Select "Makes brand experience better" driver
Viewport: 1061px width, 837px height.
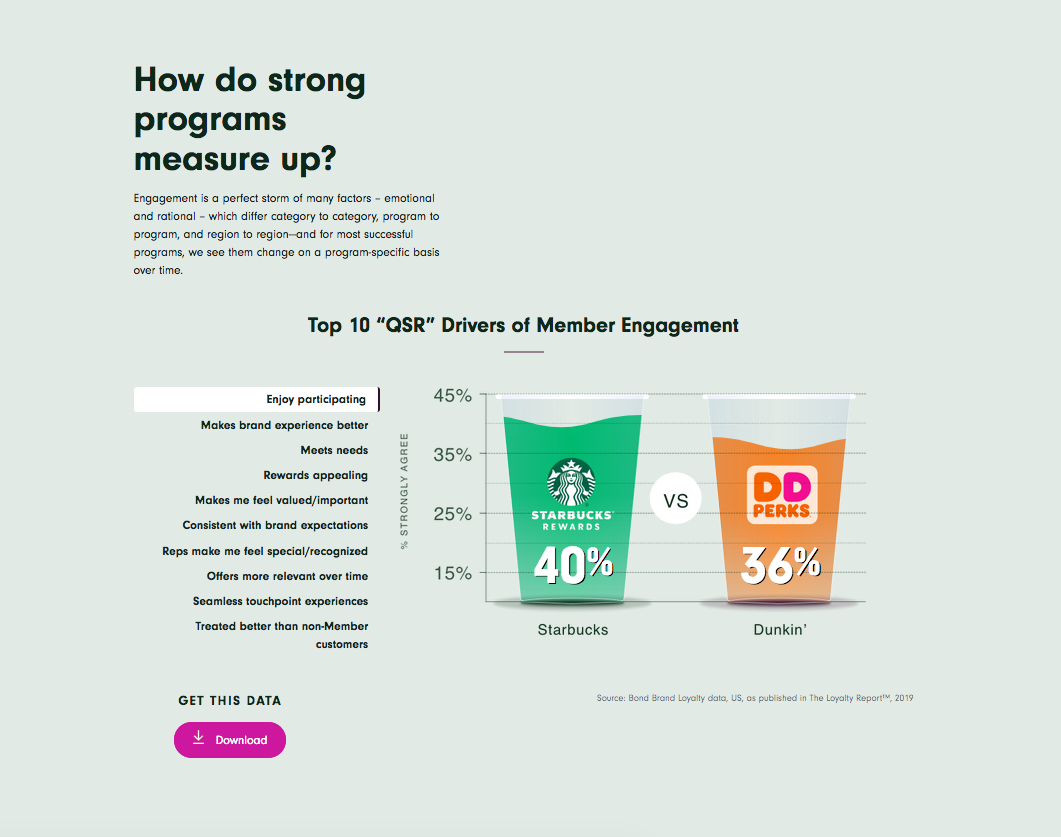[x=284, y=425]
